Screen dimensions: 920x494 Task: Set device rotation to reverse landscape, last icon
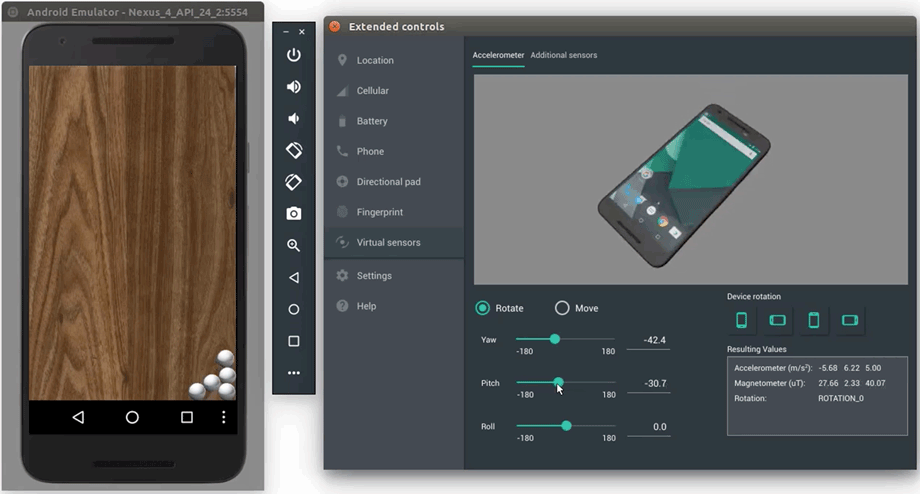click(x=850, y=320)
